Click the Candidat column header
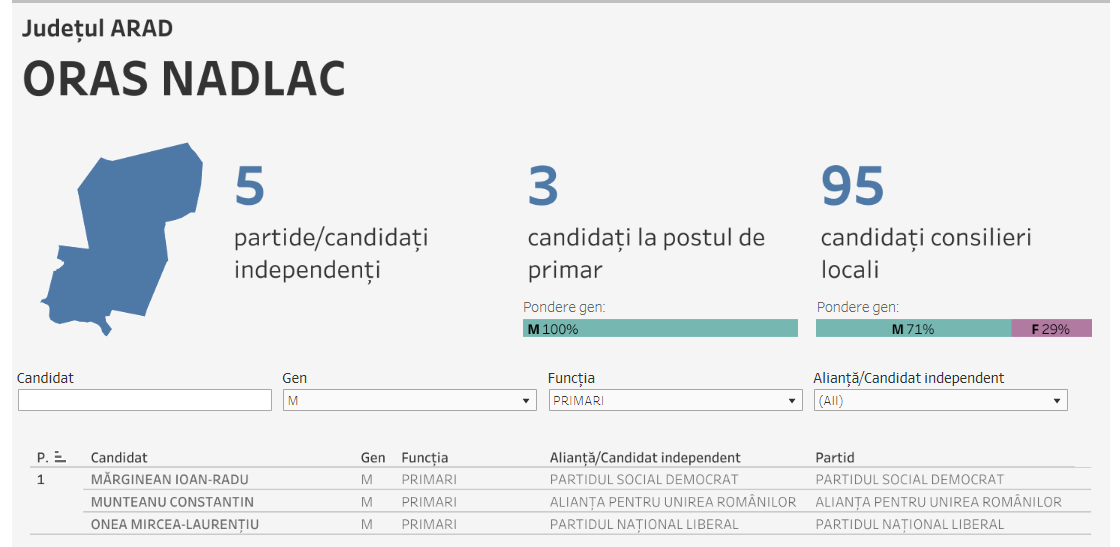 [x=119, y=458]
